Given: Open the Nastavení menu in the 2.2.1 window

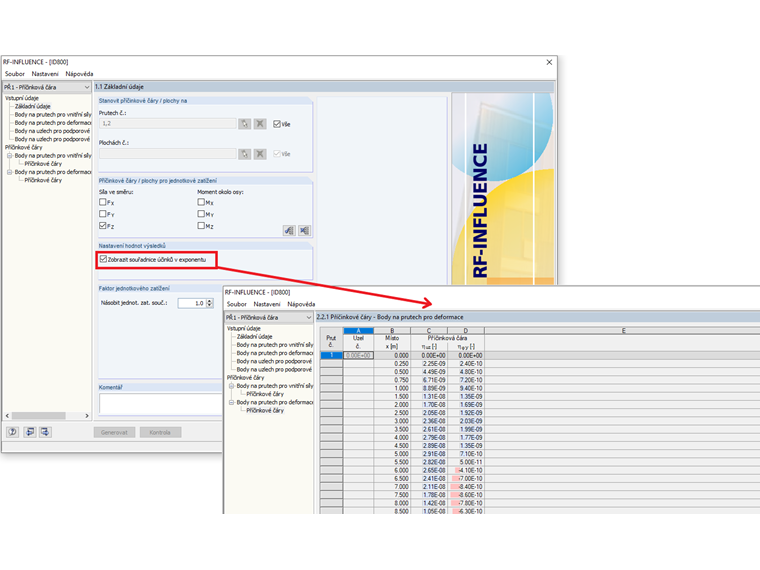Looking at the screenshot, I should click(267, 304).
